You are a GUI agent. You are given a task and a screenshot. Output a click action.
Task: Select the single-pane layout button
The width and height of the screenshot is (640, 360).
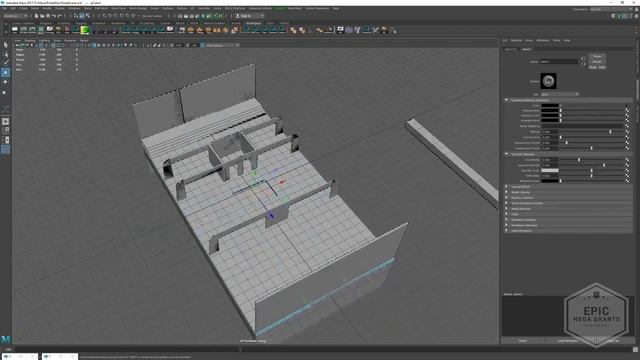click(x=5, y=122)
